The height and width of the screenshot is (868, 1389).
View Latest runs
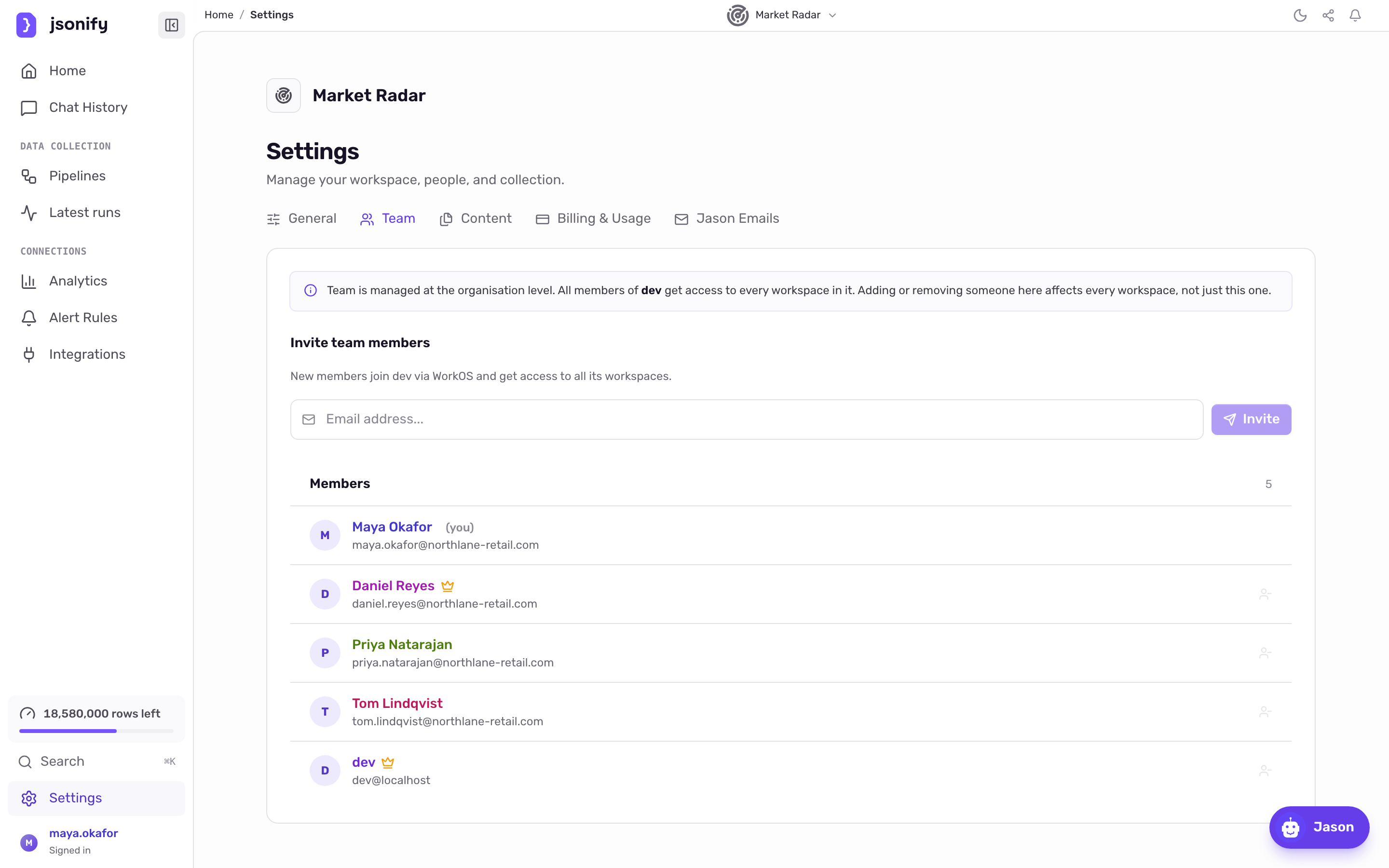coord(96,212)
